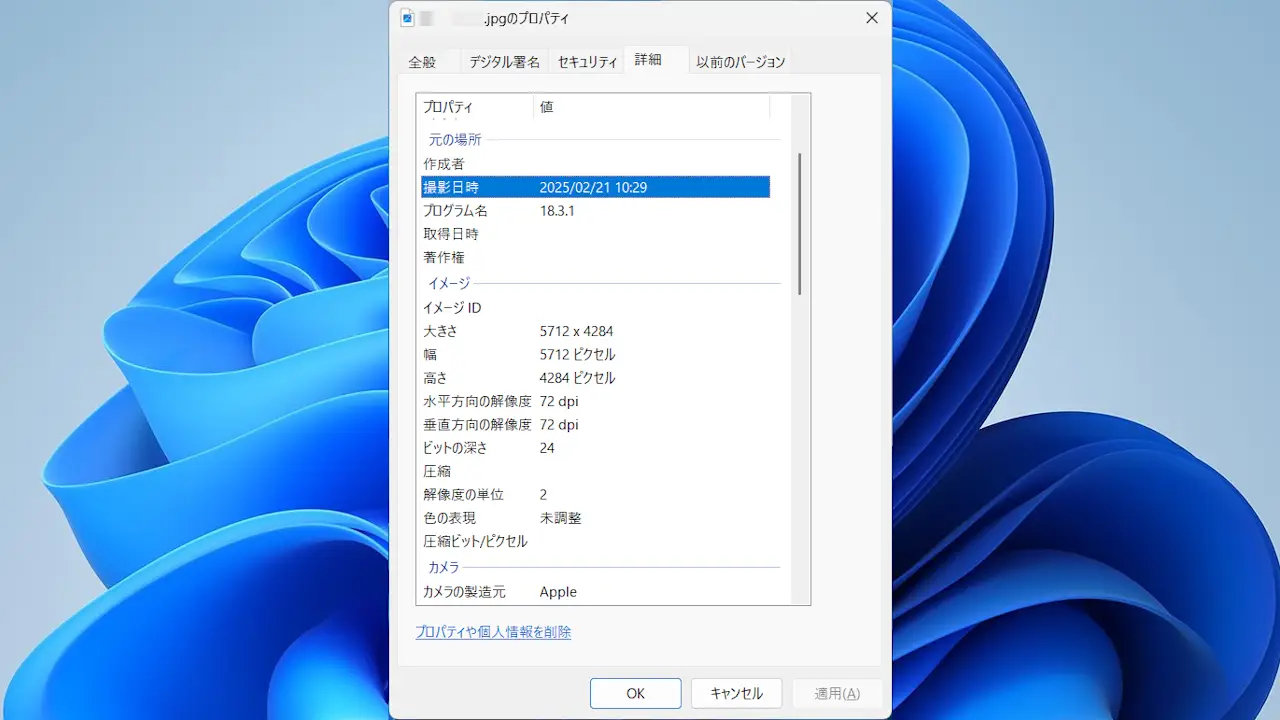This screenshot has height=720, width=1280.
Task: Click the キャンセル button
Action: point(736,692)
